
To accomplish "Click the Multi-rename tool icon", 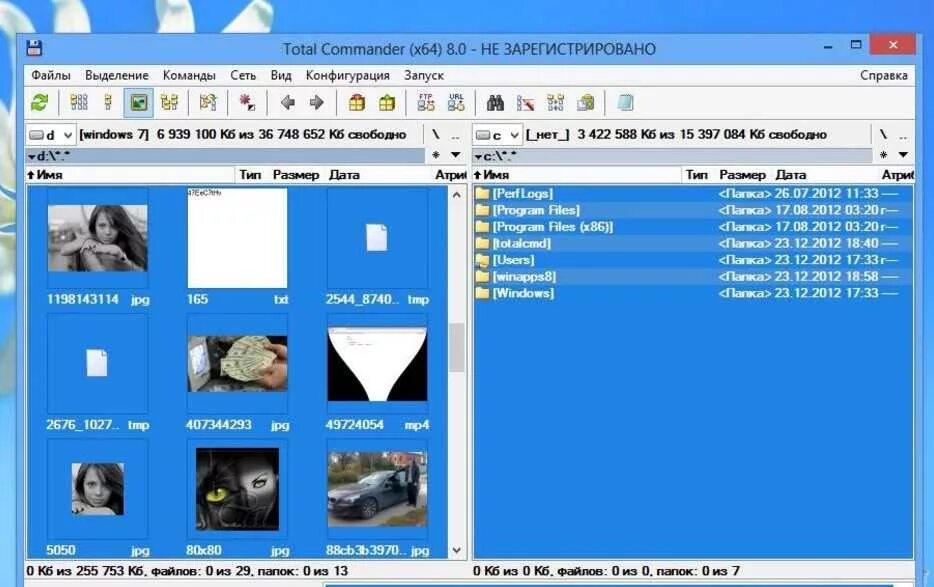I will pos(525,103).
